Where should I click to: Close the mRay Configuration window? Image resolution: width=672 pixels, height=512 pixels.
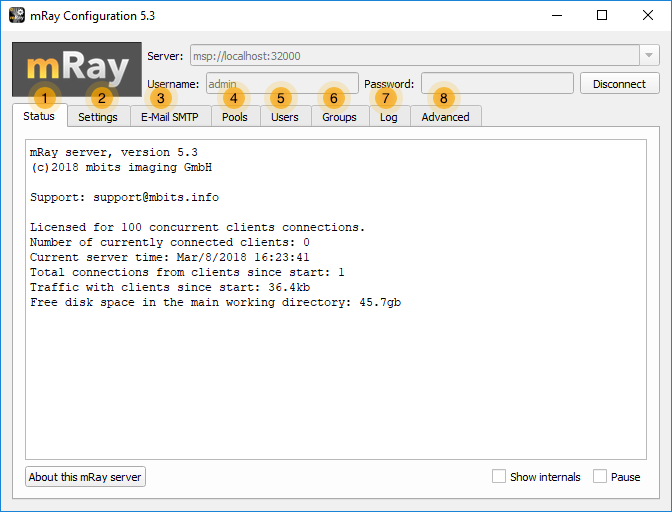tap(648, 15)
